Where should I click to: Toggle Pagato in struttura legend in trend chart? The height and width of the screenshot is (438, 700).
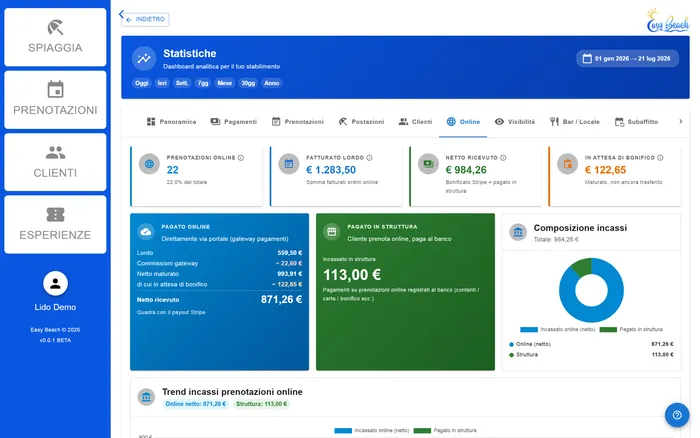click(x=445, y=431)
